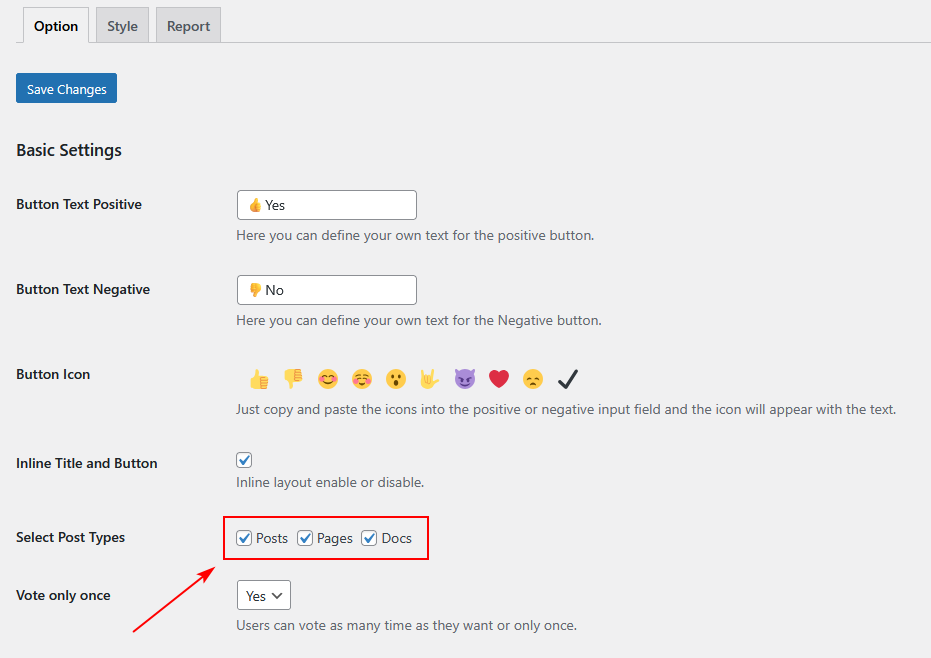Viewport: 931px width, 658px height.
Task: Click the Save Changes button
Action: [x=67, y=89]
